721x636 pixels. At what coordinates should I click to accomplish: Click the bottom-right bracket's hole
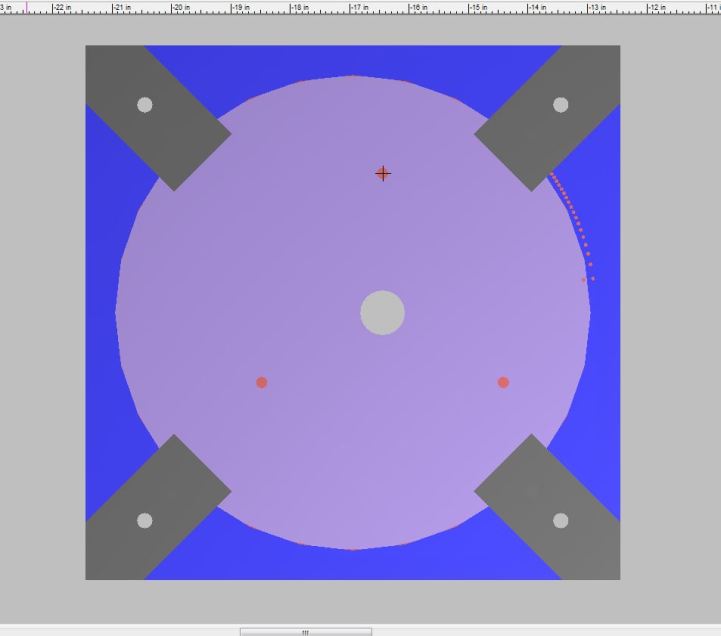click(561, 521)
